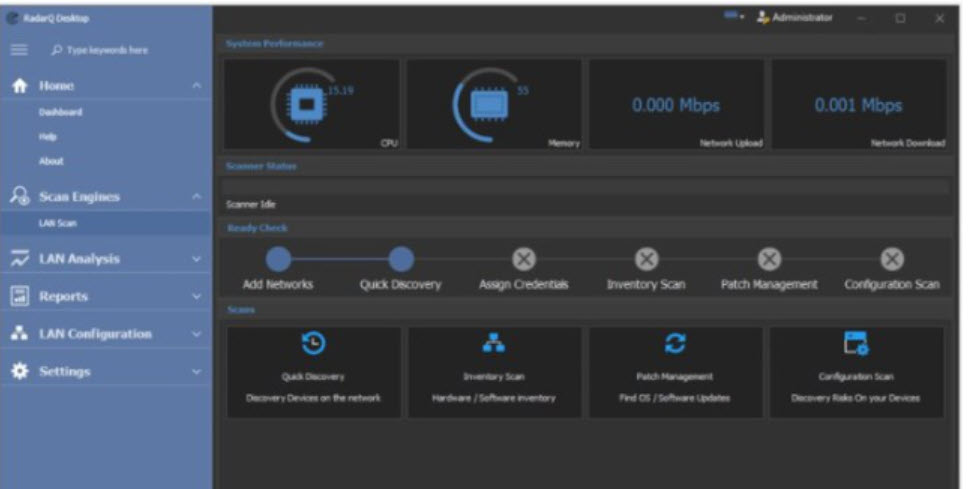Click the Settings gear icon
This screenshot has height=489, width=968.
tap(20, 371)
